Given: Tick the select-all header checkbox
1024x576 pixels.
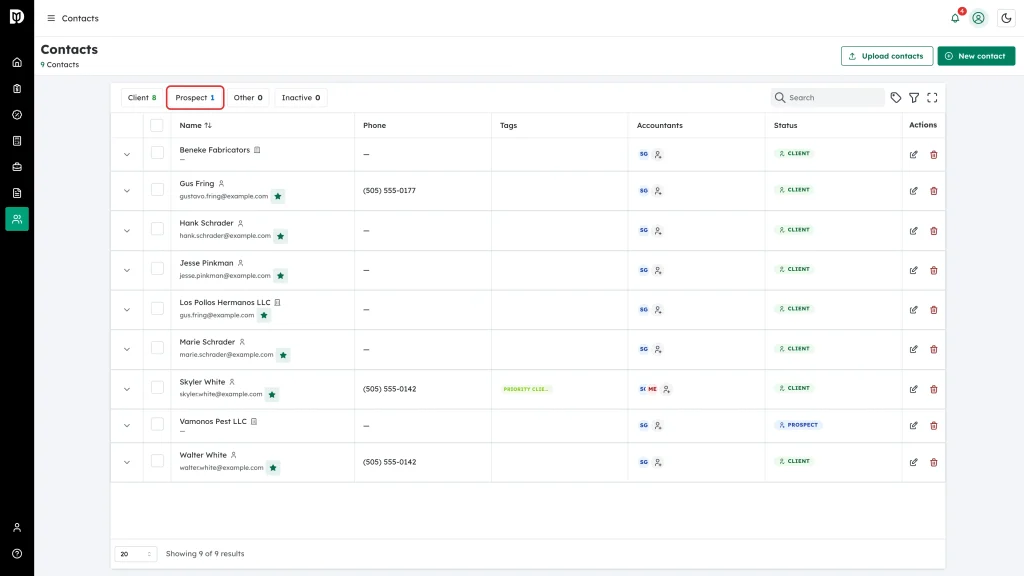Looking at the screenshot, I should (157, 125).
